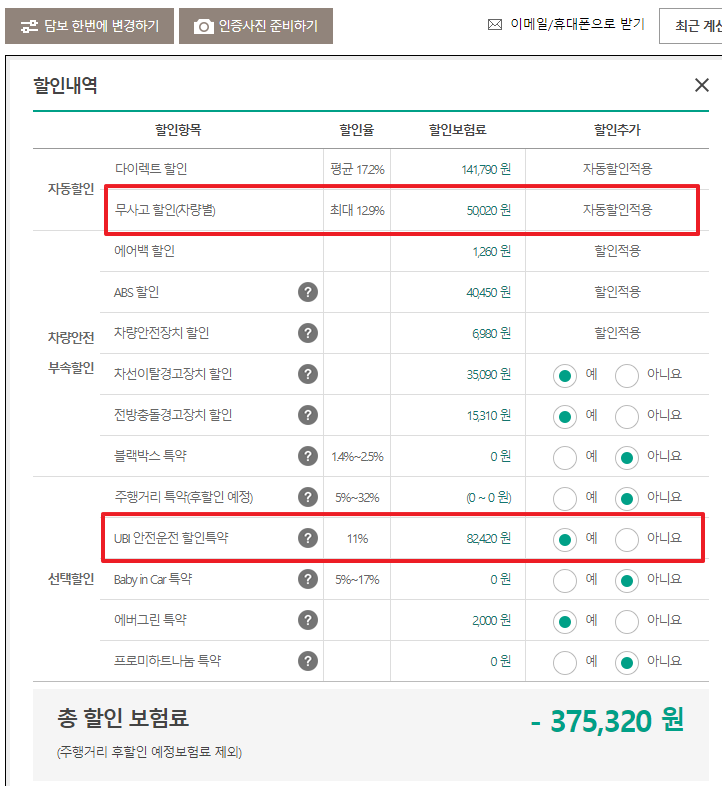The height and width of the screenshot is (786, 722).
Task: Select 아니요 for Baby in Car 특약
Action: (x=627, y=581)
